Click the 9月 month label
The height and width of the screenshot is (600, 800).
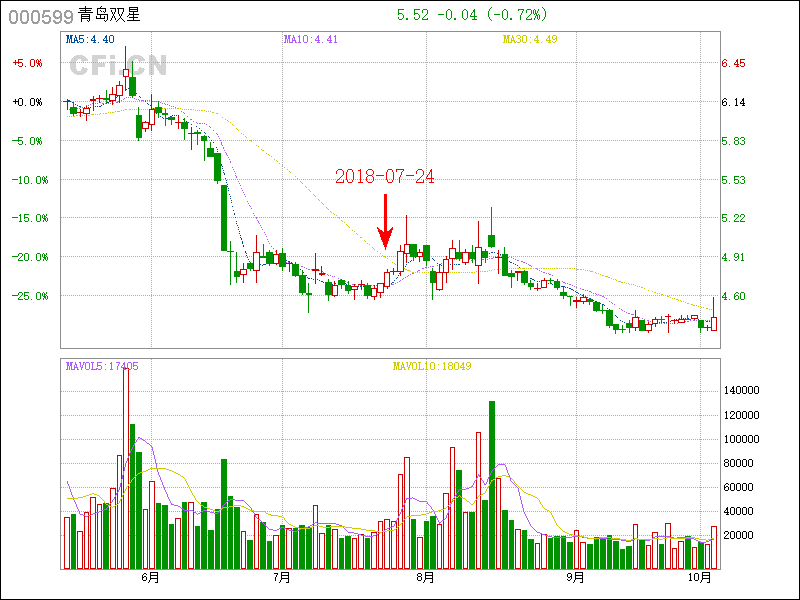tap(576, 578)
